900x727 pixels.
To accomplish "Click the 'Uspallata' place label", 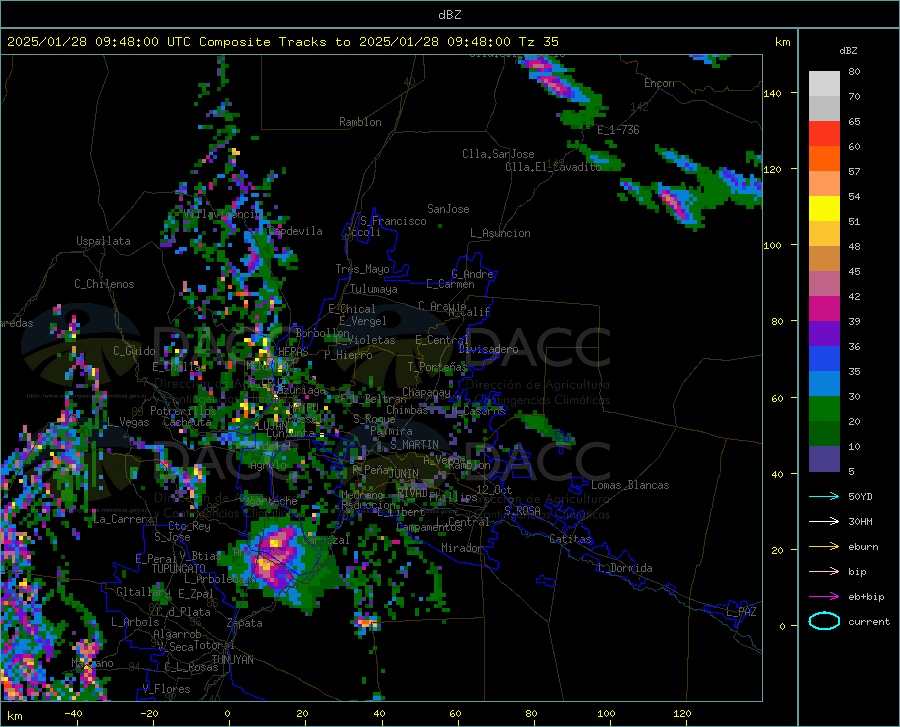I will pyautogui.click(x=103, y=241).
